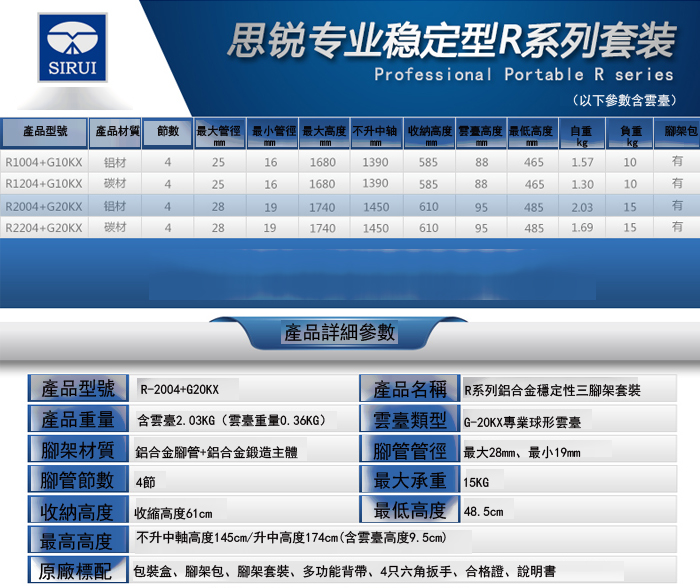Click the 節數 column header

tap(167, 133)
